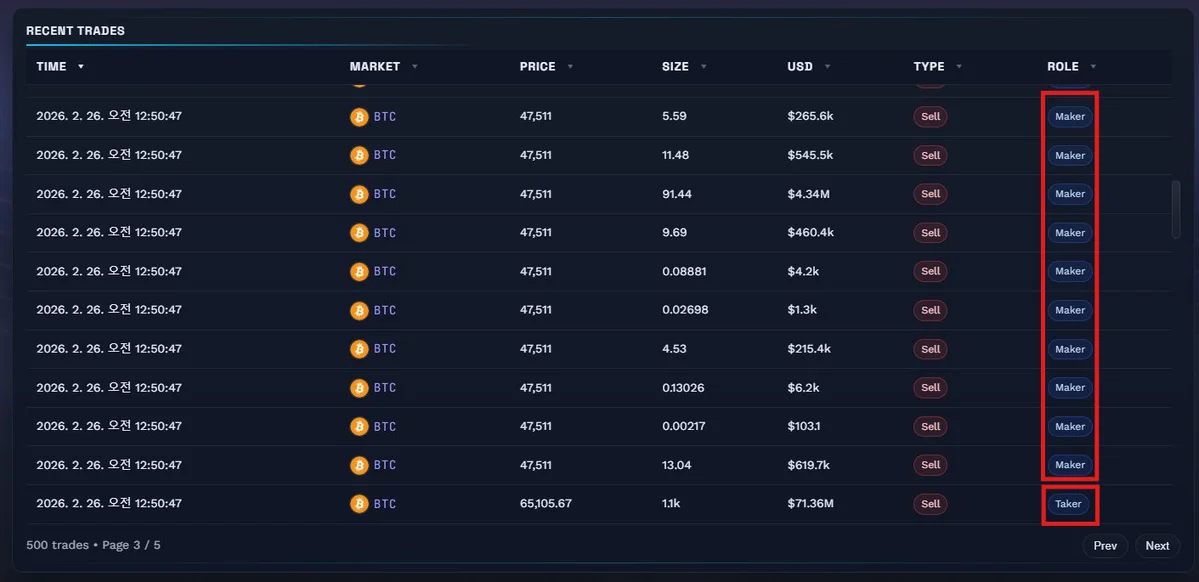Sort by the PRICE column header arrow
This screenshot has width=1199, height=582.
click(x=570, y=67)
